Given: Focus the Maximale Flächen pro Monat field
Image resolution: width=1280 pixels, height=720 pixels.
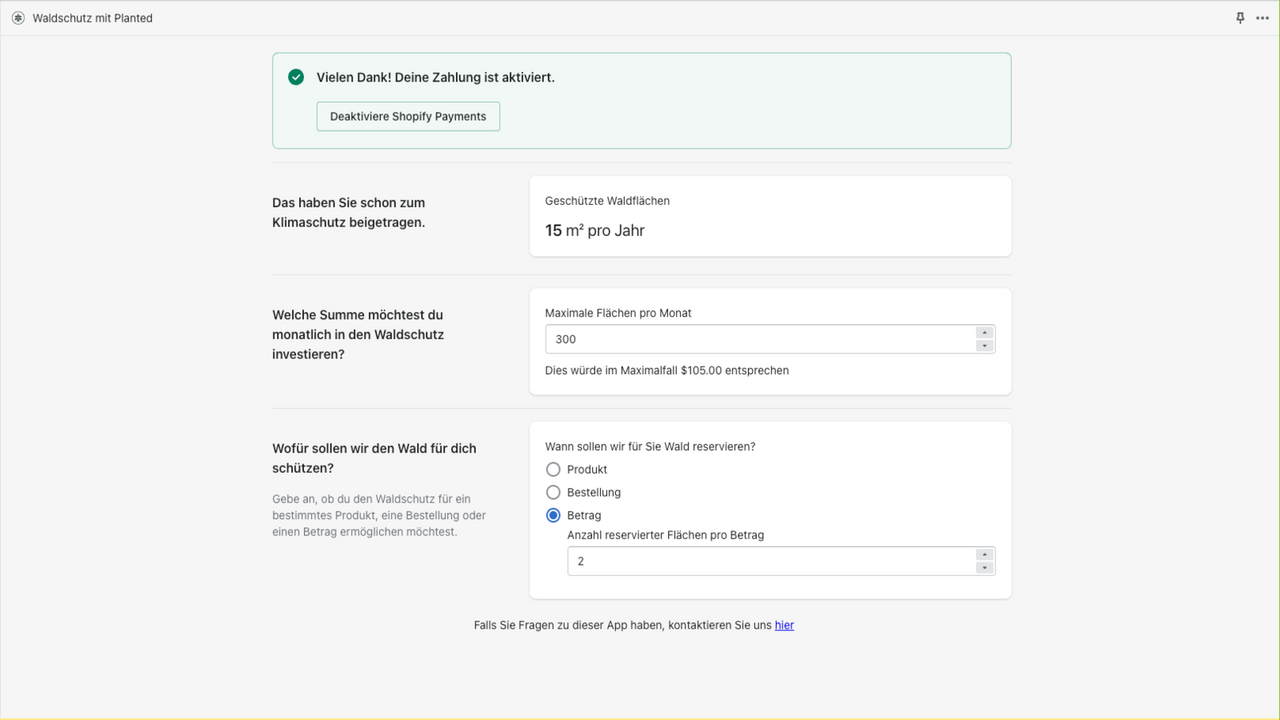Looking at the screenshot, I should tap(770, 339).
